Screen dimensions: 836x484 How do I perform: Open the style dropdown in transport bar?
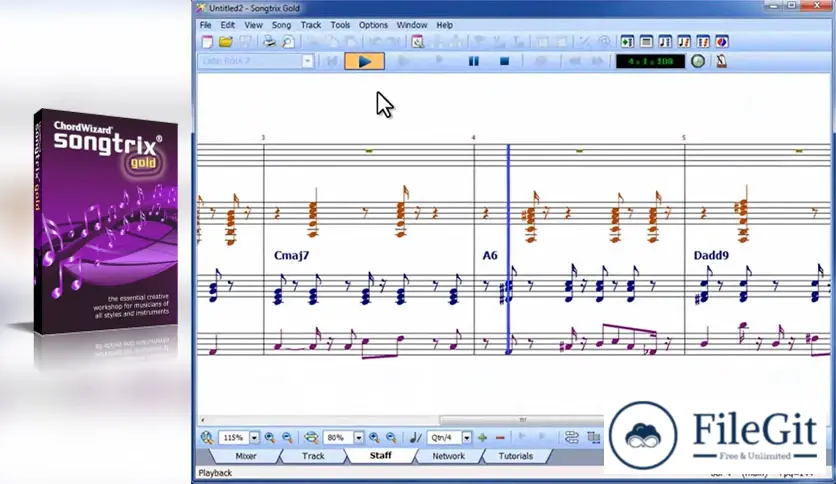(308, 61)
